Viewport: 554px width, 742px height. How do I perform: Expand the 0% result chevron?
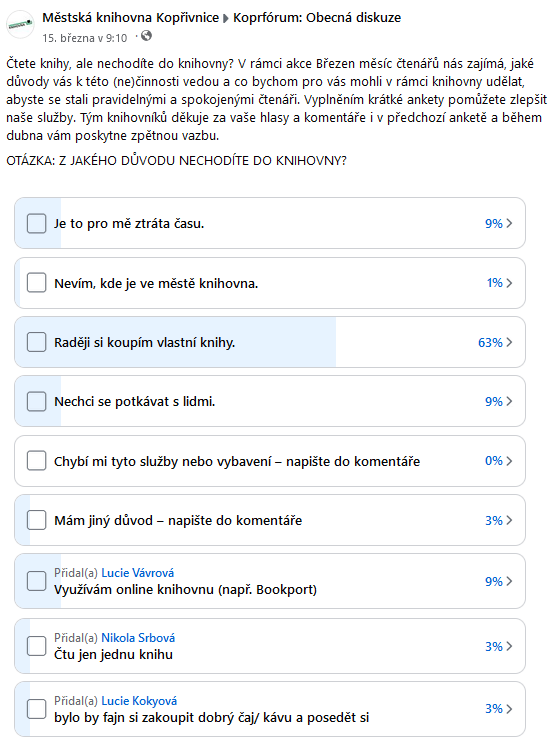(x=509, y=461)
